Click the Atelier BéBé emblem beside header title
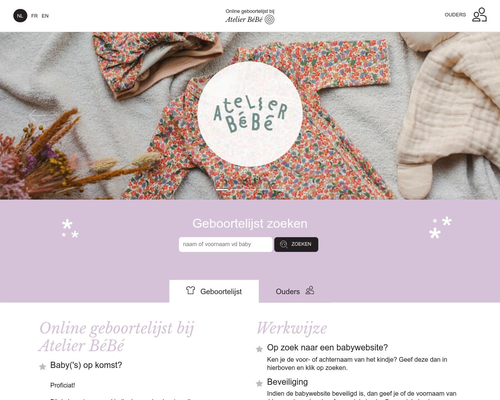 (270, 20)
